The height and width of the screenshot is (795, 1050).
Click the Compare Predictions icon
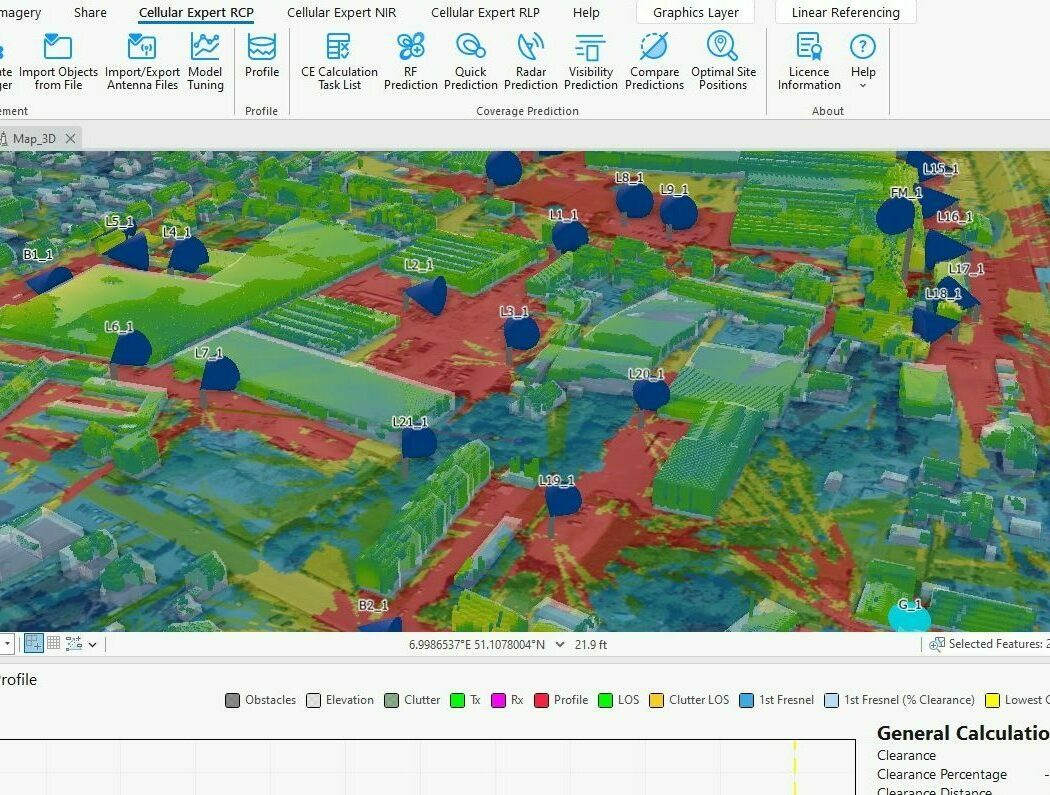point(654,47)
